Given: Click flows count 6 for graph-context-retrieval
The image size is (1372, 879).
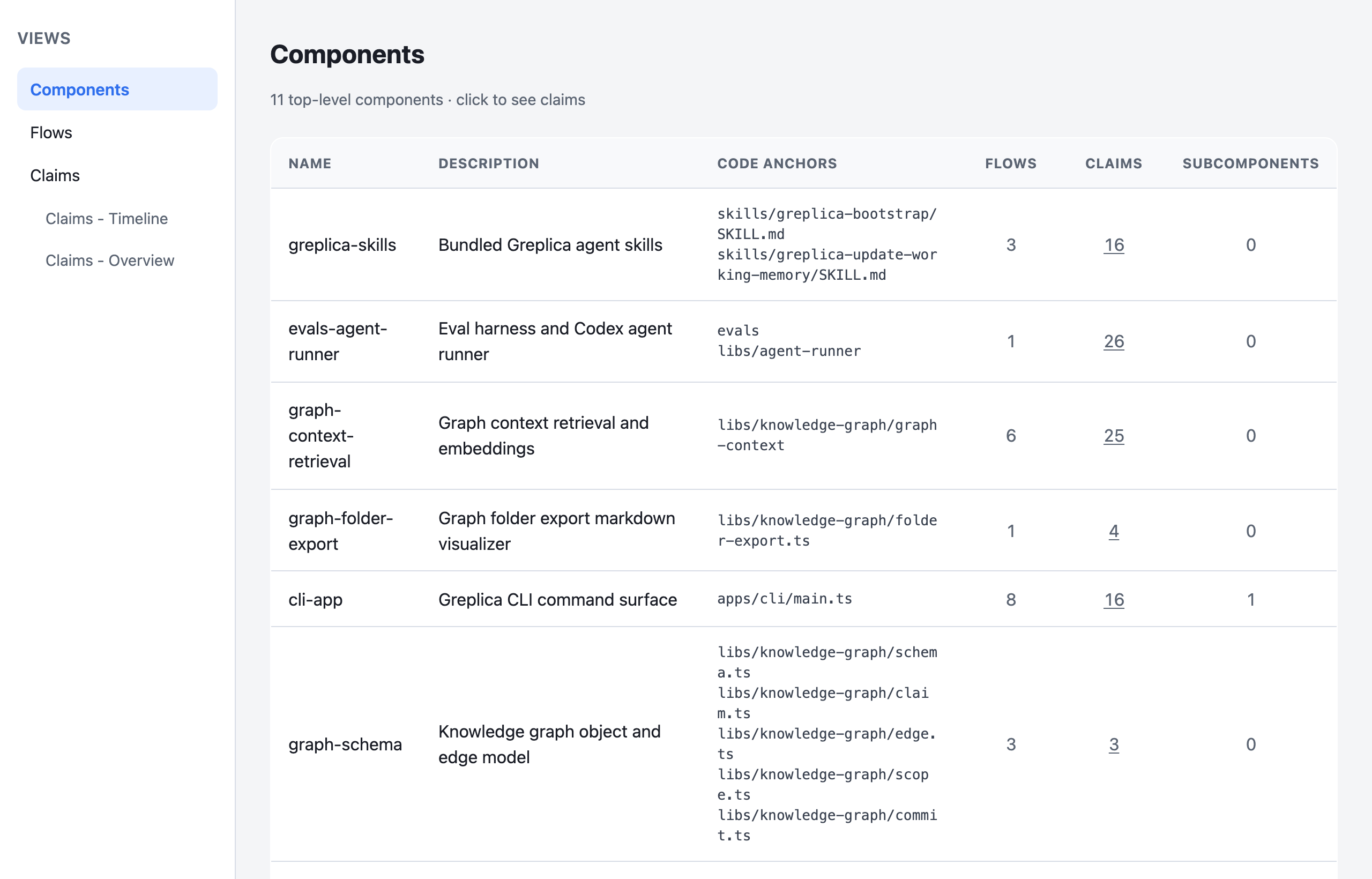Looking at the screenshot, I should point(1011,436).
